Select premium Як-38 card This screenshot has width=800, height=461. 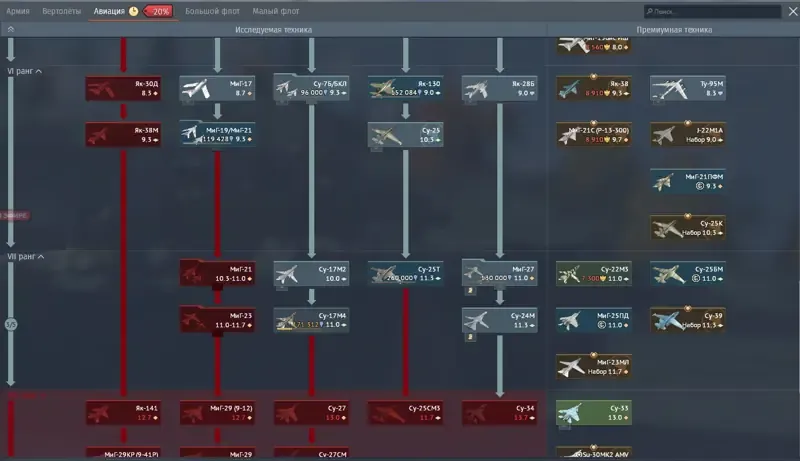(594, 88)
